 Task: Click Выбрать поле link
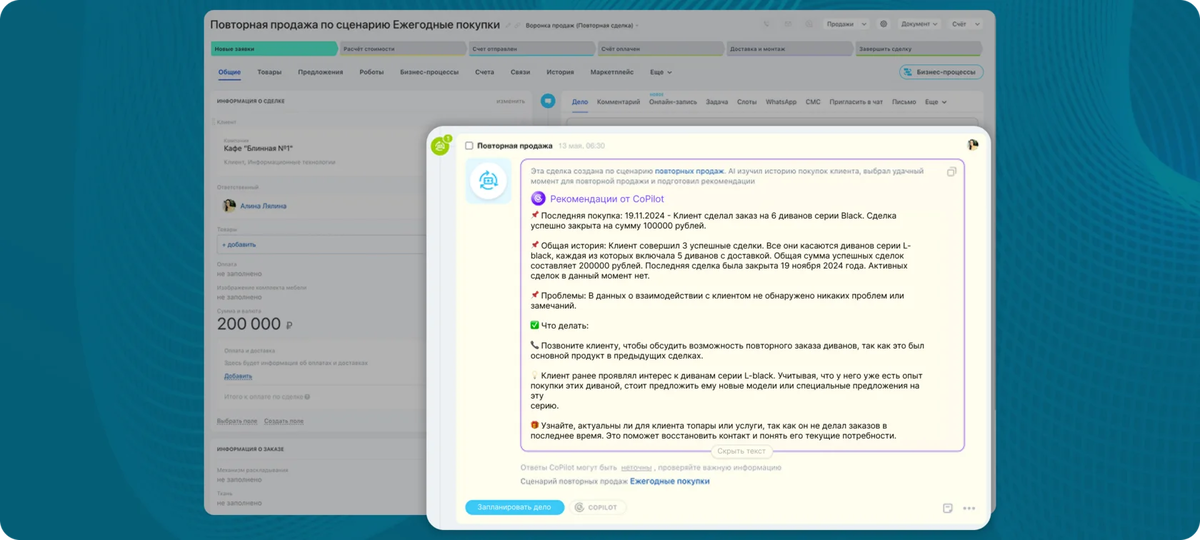point(237,421)
